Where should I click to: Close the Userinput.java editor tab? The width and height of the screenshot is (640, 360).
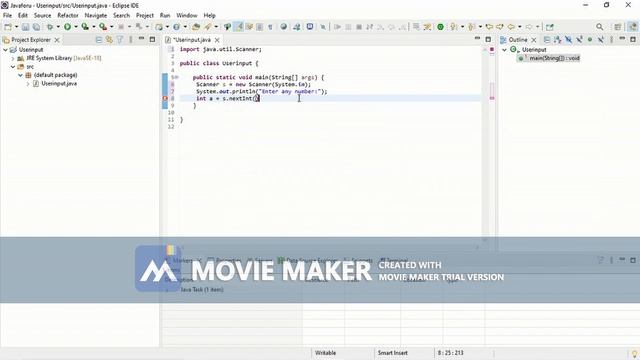217,40
